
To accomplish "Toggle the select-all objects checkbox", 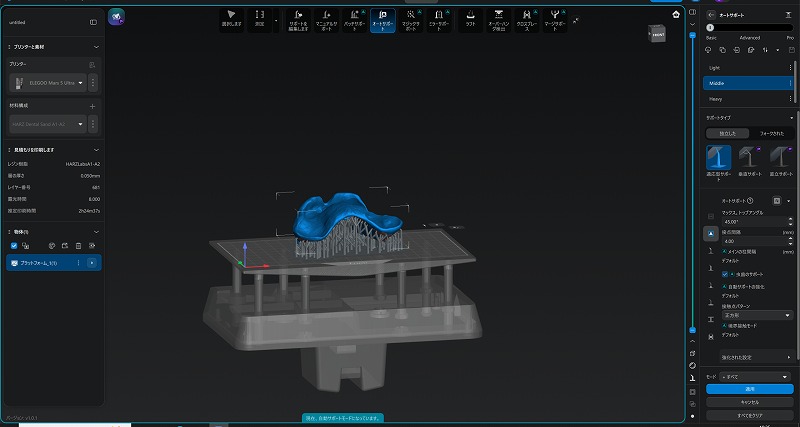I will pyautogui.click(x=14, y=245).
